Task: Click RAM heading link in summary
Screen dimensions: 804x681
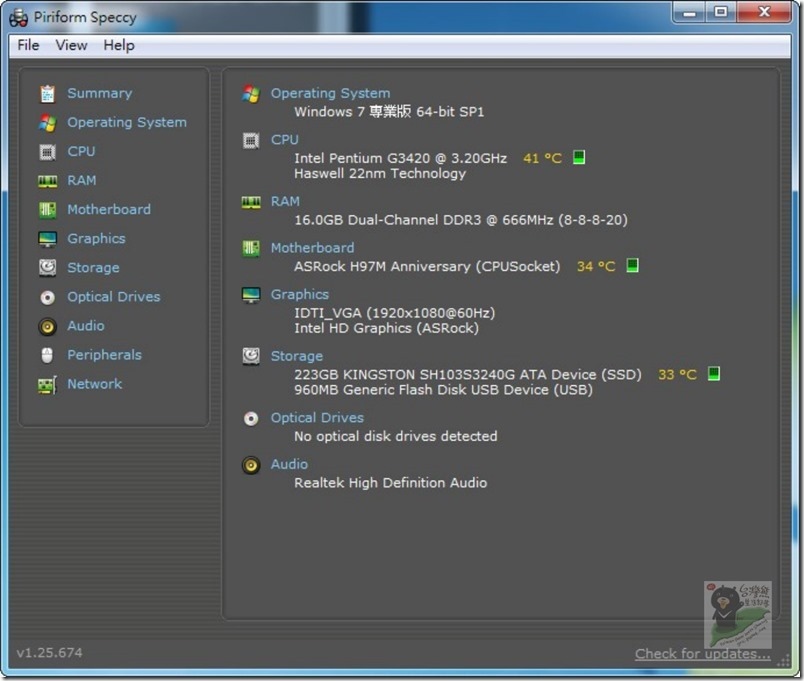Action: click(x=285, y=201)
